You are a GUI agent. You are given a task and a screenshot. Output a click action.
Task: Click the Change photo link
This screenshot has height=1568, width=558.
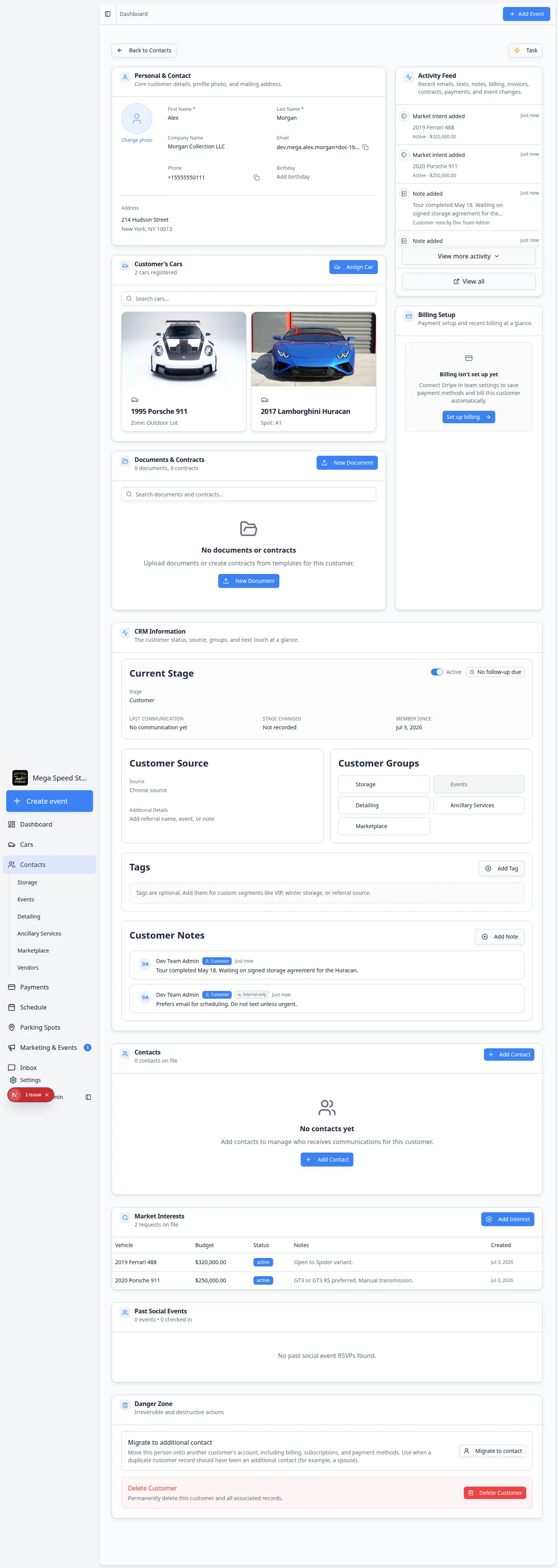137,140
